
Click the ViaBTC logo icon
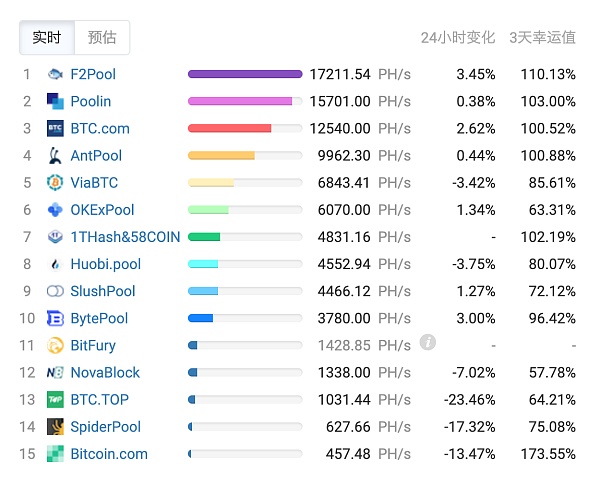55,182
